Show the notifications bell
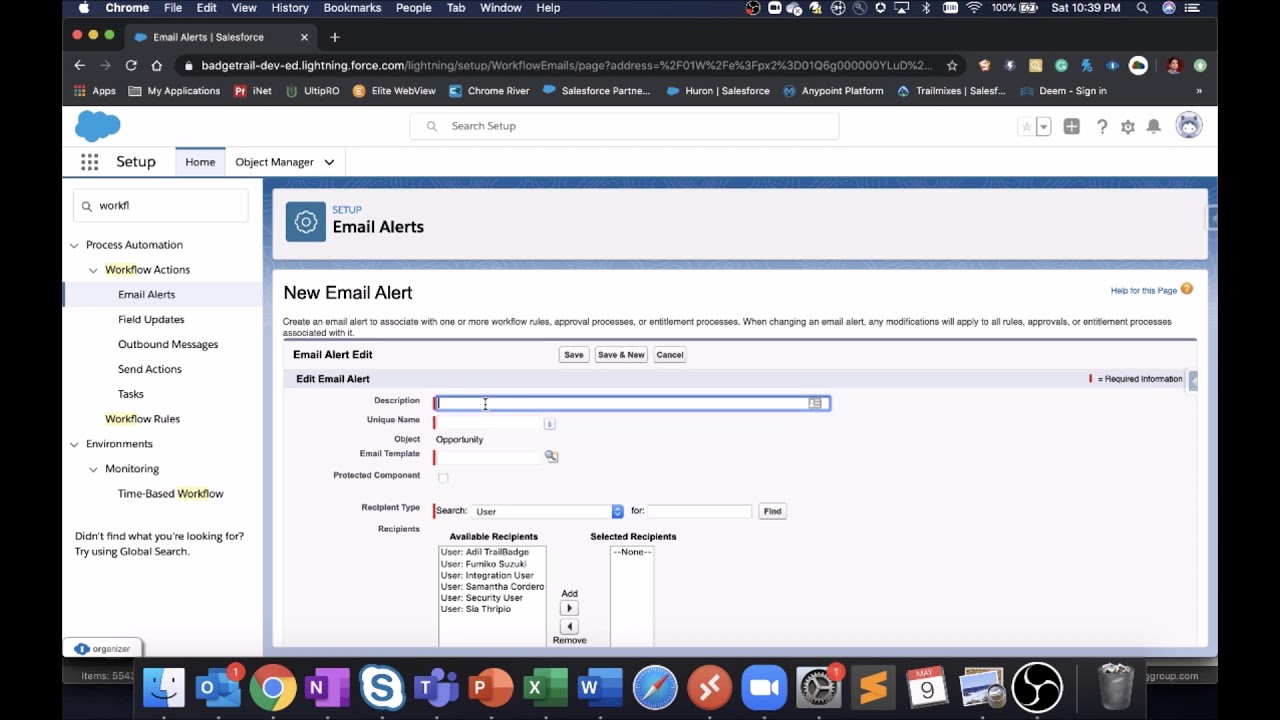 pyautogui.click(x=1154, y=127)
